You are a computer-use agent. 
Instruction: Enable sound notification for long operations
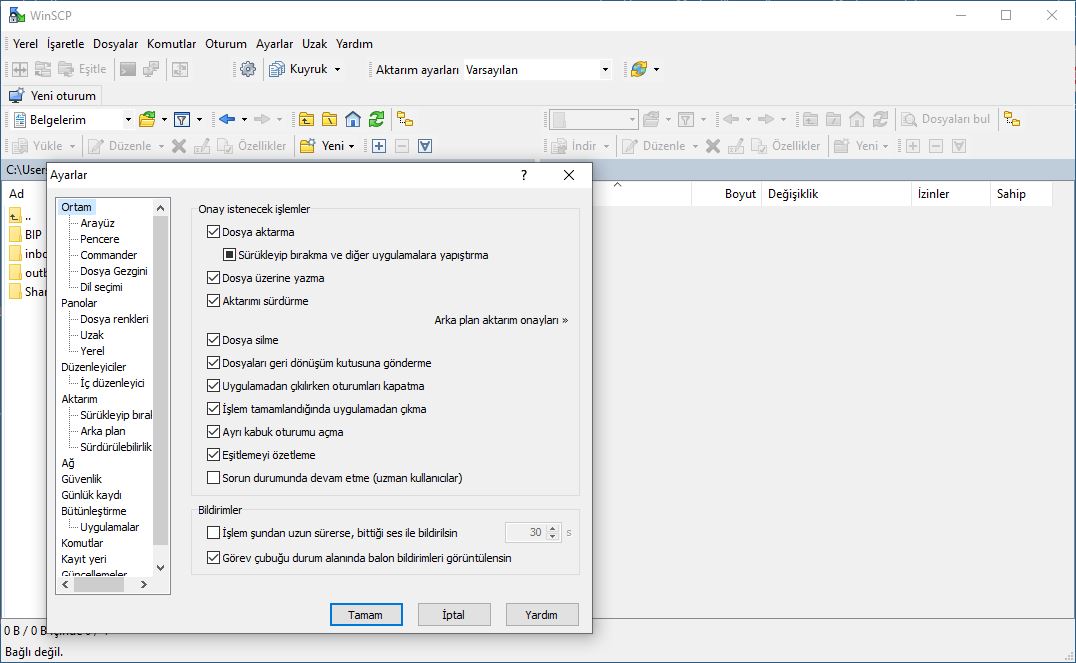(x=213, y=533)
